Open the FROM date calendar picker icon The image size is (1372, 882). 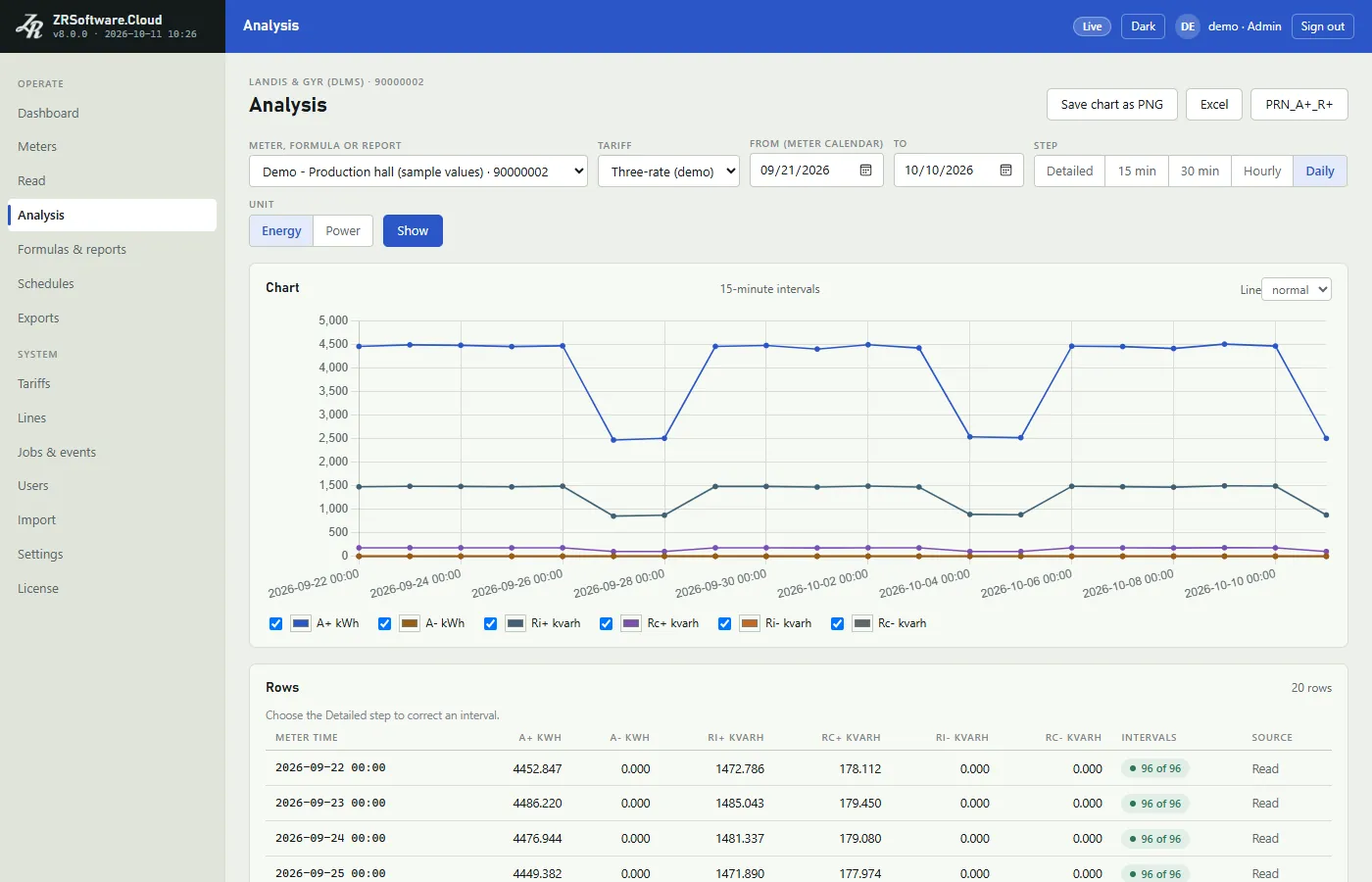865,171
